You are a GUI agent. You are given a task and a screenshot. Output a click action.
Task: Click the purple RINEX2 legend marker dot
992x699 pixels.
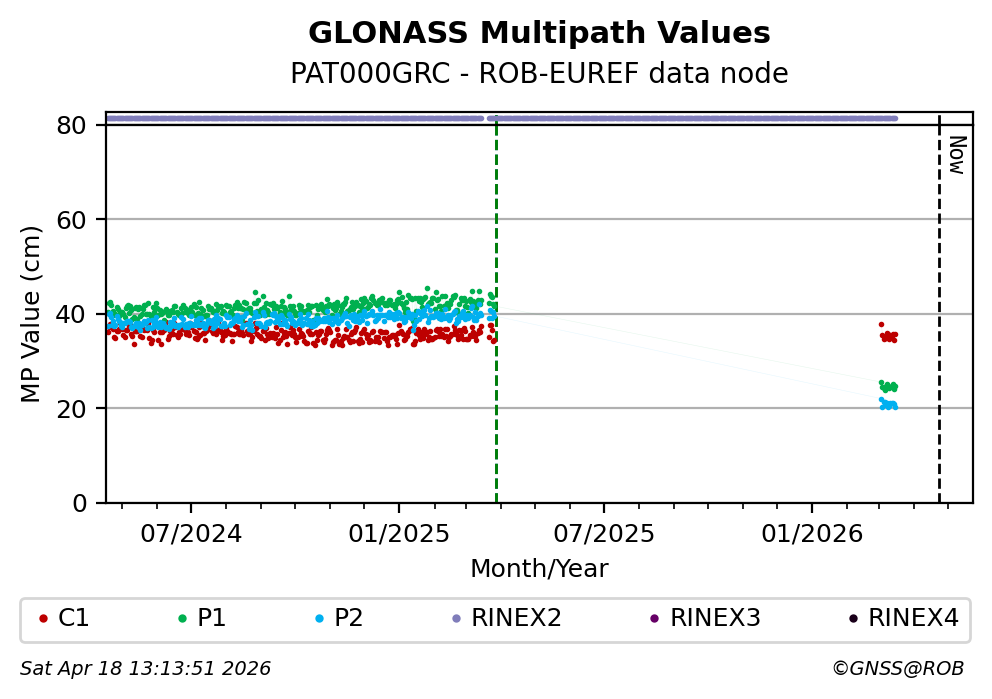click(x=456, y=619)
